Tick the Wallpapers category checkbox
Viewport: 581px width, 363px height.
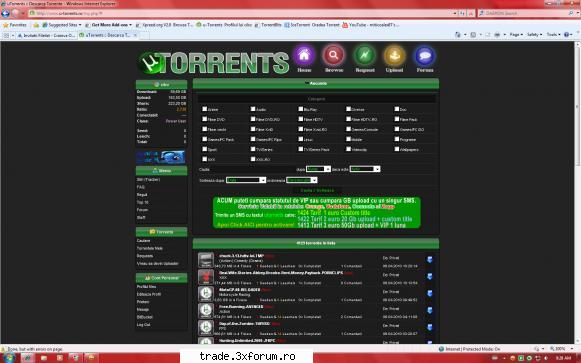(x=396, y=149)
